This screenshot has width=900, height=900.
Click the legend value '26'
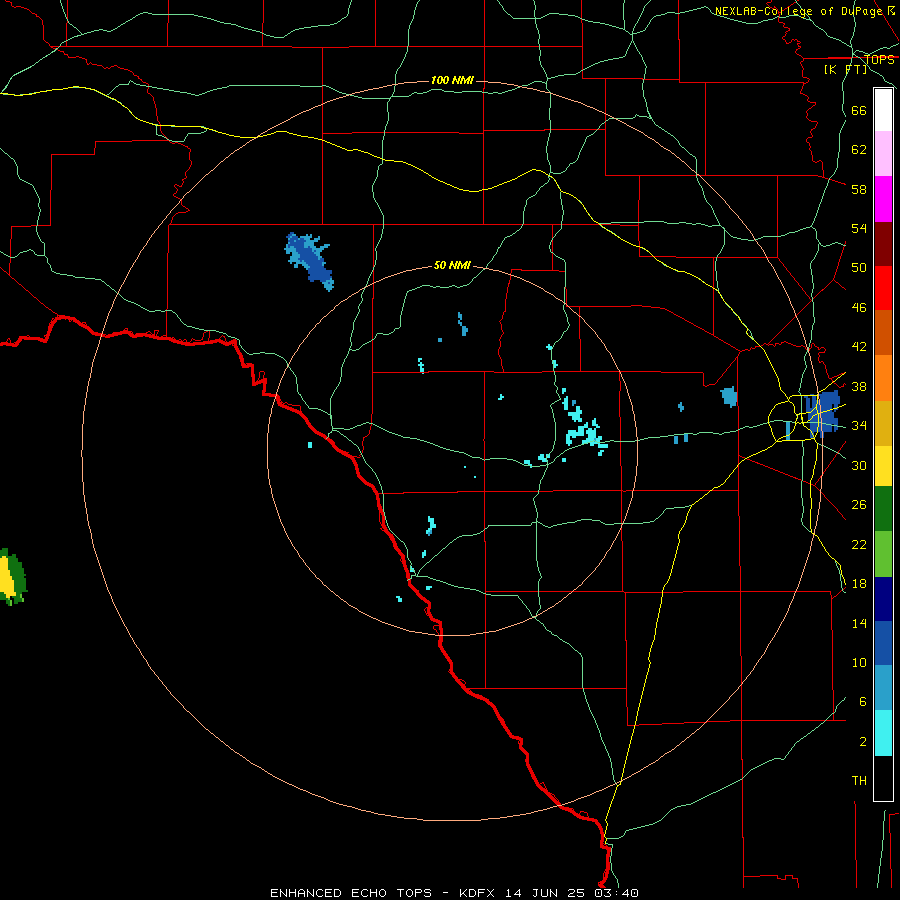click(859, 505)
